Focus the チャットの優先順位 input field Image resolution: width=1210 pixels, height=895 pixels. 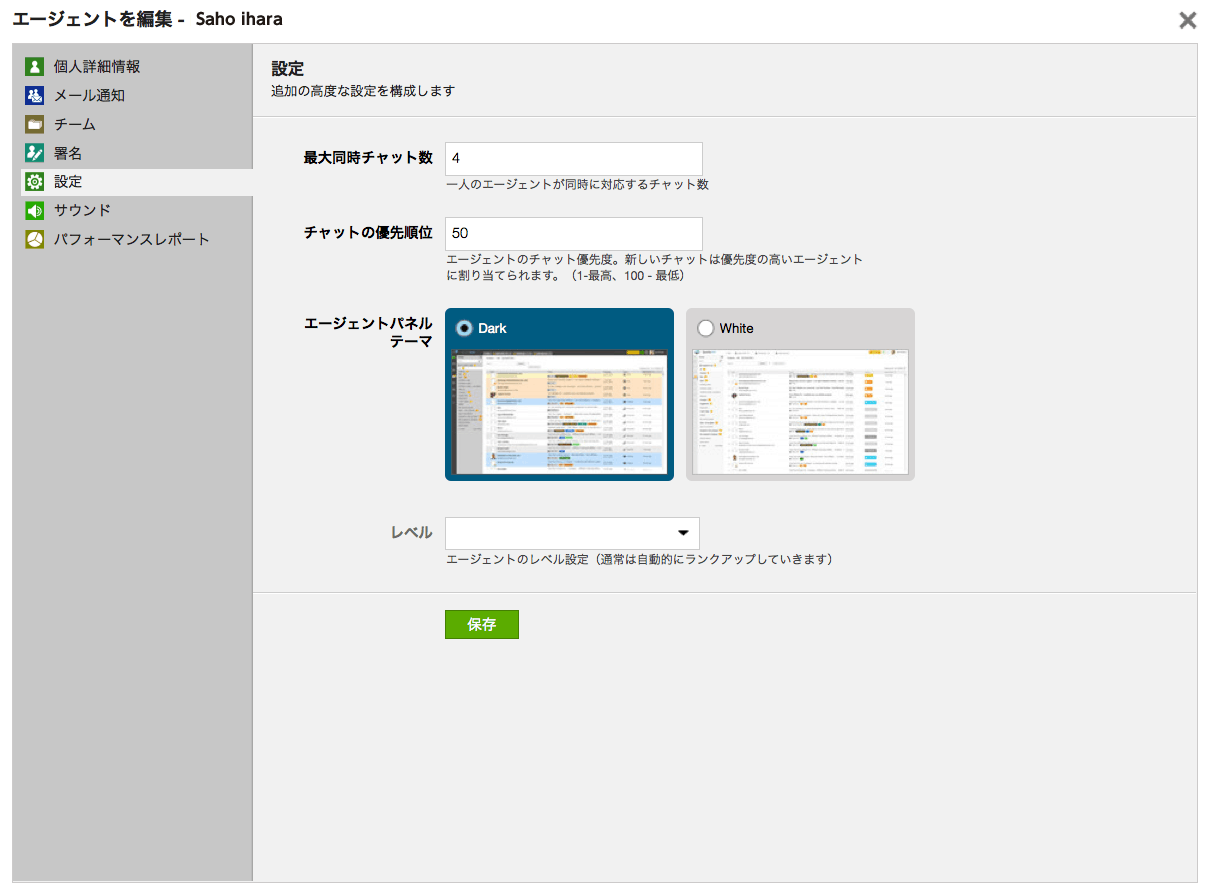[x=573, y=234]
